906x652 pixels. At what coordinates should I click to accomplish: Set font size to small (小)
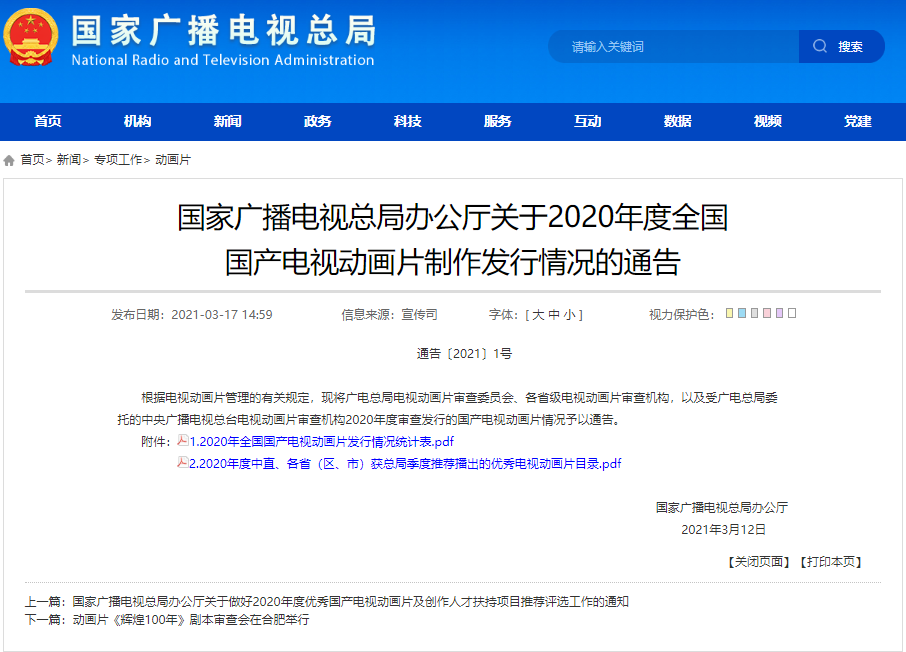click(568, 315)
